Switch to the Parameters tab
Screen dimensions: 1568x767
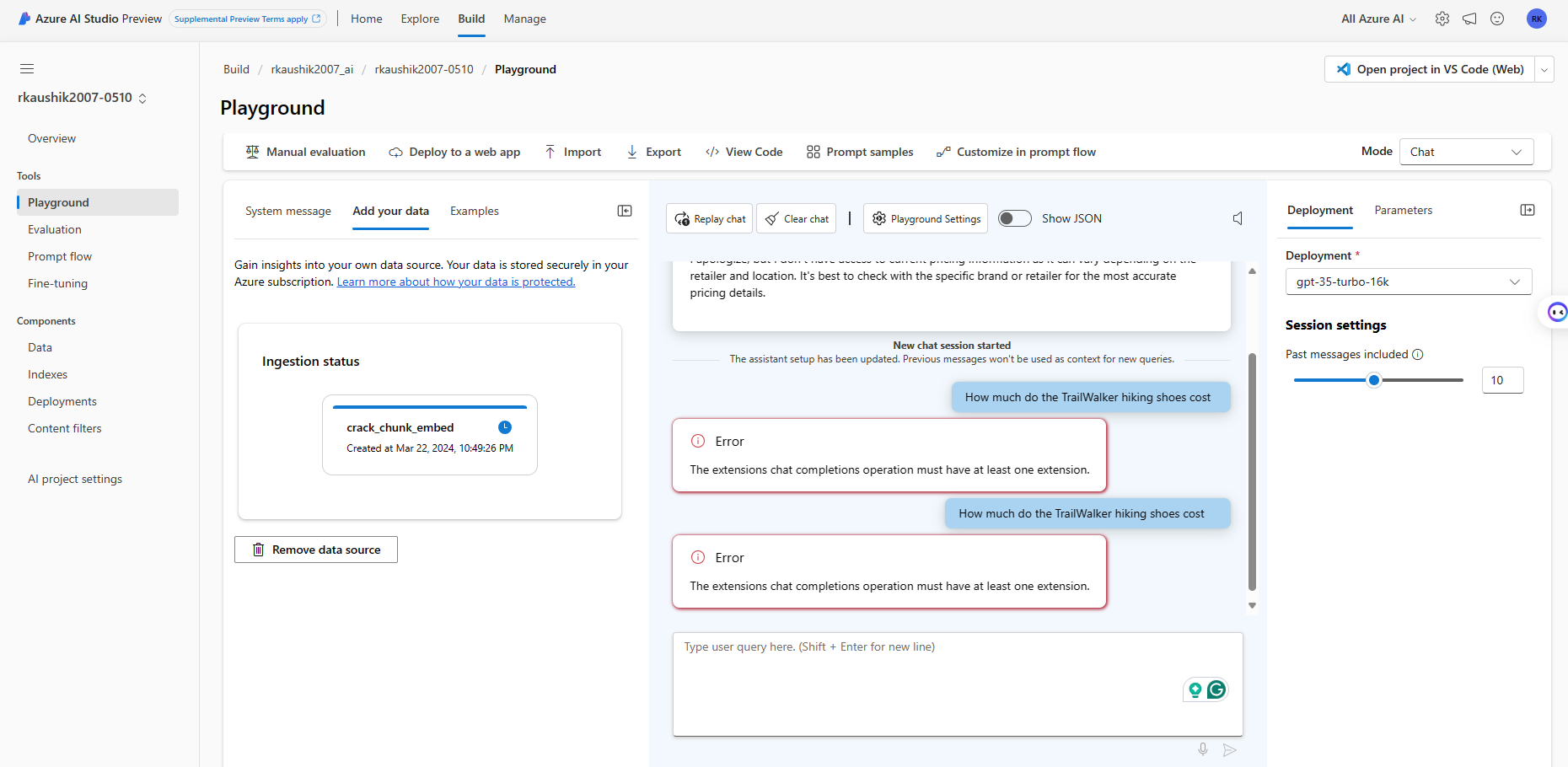tap(1403, 210)
